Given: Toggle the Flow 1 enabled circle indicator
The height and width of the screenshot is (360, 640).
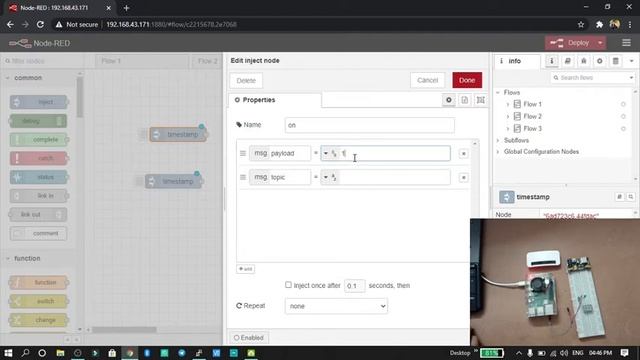Looking at the screenshot, I should [x=623, y=104].
